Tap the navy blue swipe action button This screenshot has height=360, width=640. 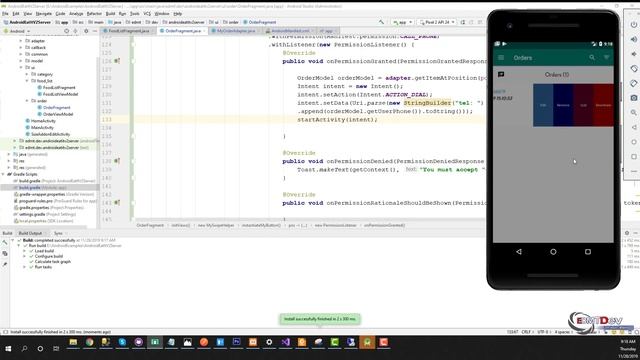[x=563, y=105]
